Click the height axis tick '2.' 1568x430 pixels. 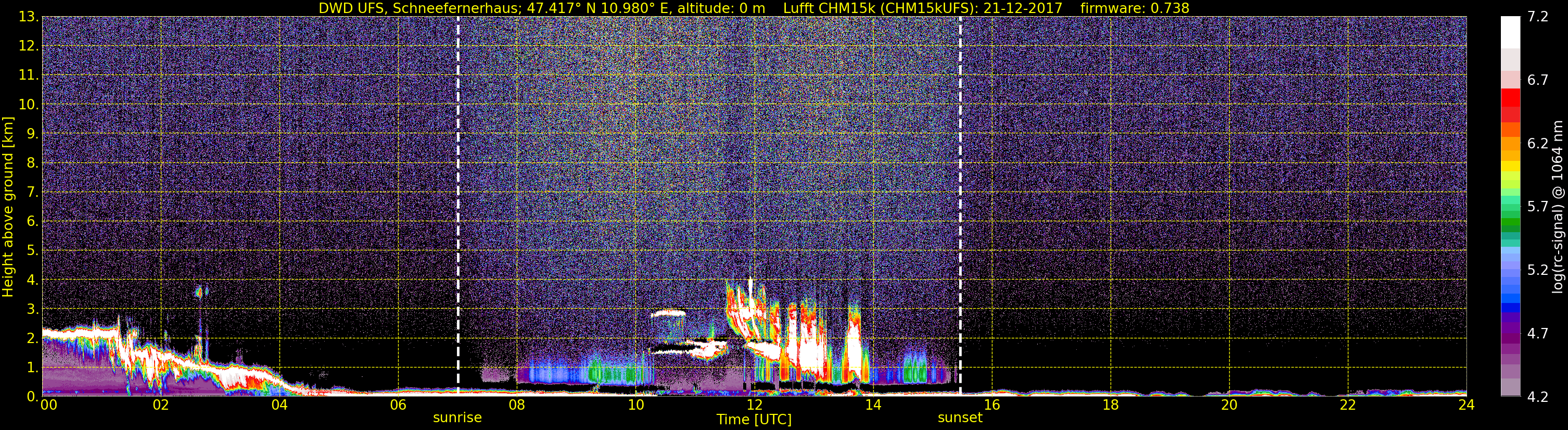(32, 338)
